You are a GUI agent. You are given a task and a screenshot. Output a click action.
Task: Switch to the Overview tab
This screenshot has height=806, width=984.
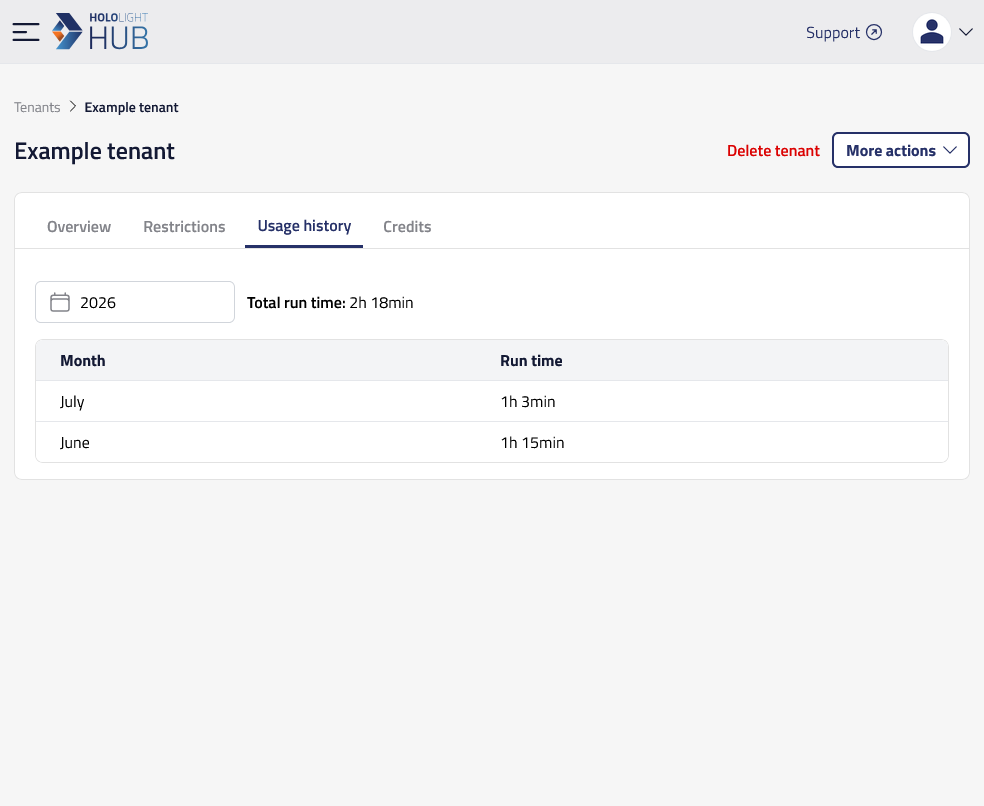tap(79, 227)
